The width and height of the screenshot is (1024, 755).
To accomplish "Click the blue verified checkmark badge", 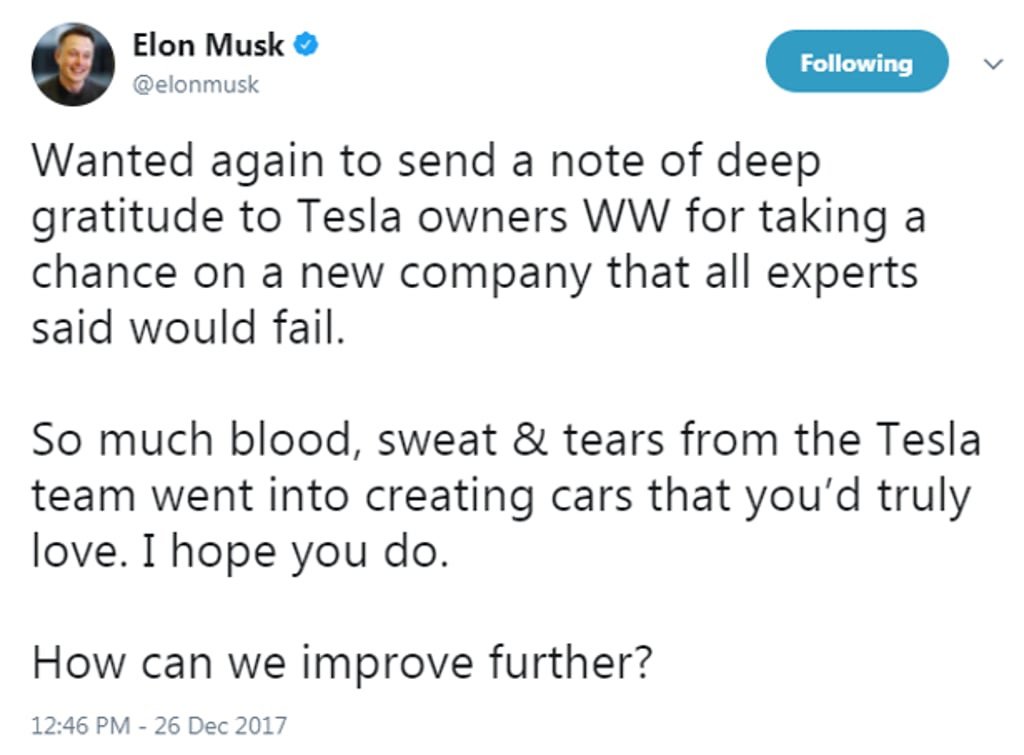I will [308, 44].
